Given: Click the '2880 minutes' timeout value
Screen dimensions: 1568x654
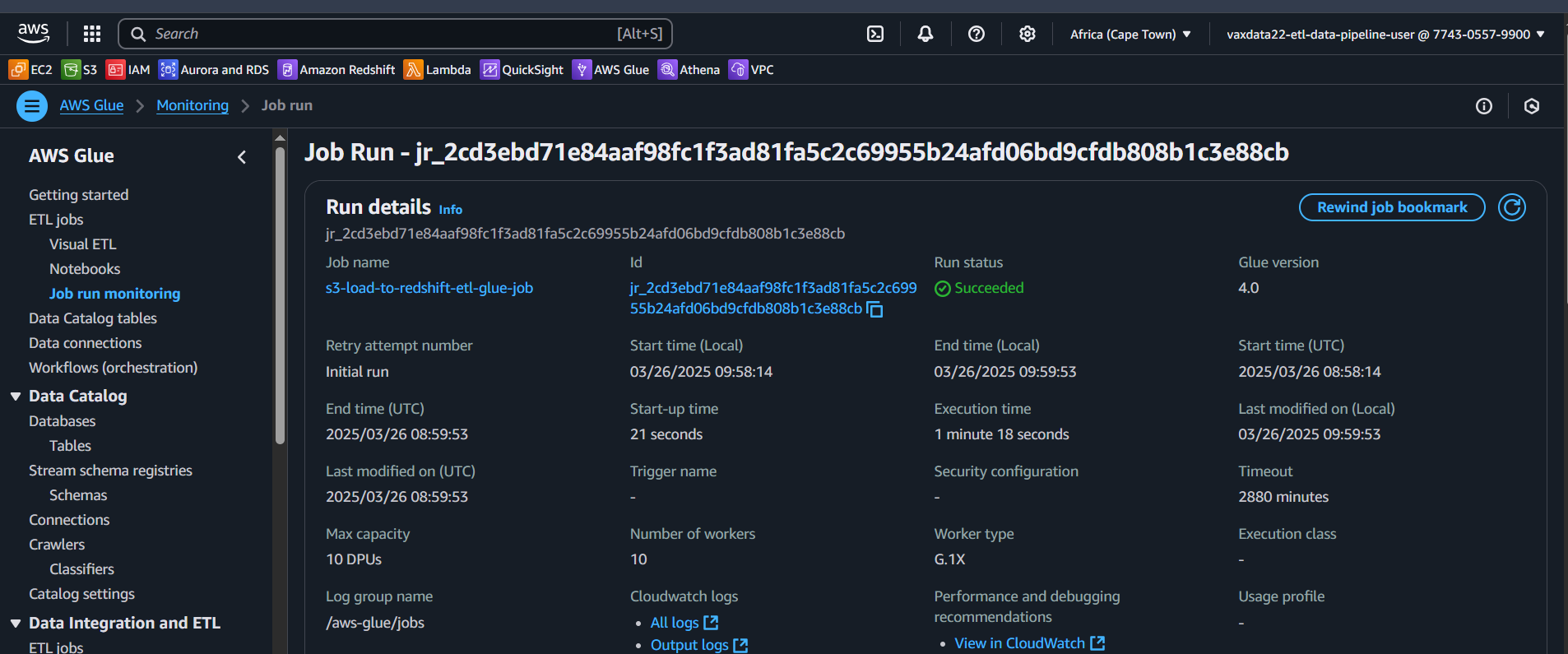Looking at the screenshot, I should click(x=1283, y=497).
